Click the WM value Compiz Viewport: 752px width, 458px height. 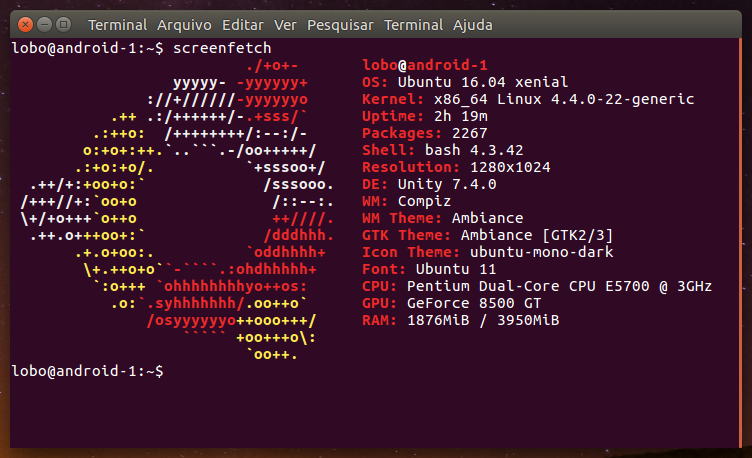pos(424,201)
